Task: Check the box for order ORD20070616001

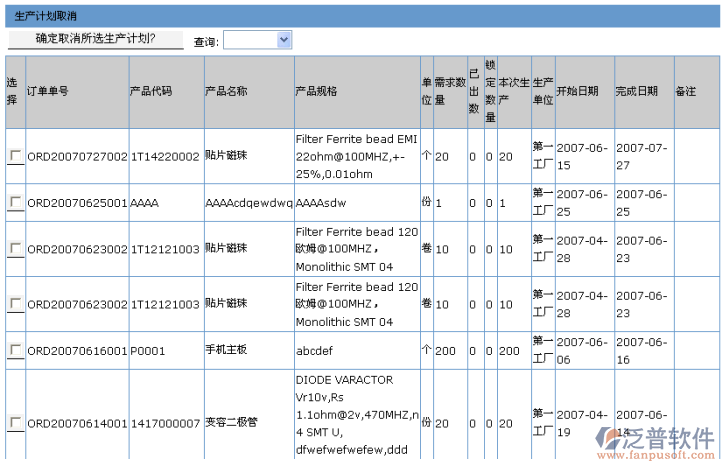Action: click(x=14, y=350)
